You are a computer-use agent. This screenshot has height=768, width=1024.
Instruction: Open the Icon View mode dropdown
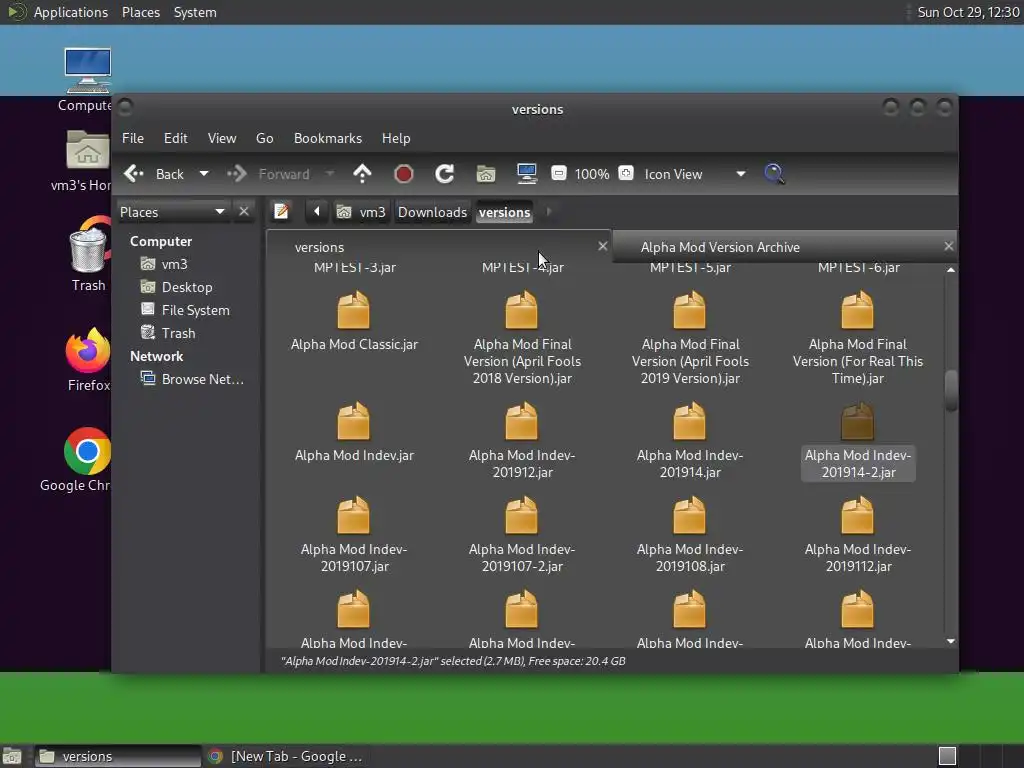coord(694,174)
